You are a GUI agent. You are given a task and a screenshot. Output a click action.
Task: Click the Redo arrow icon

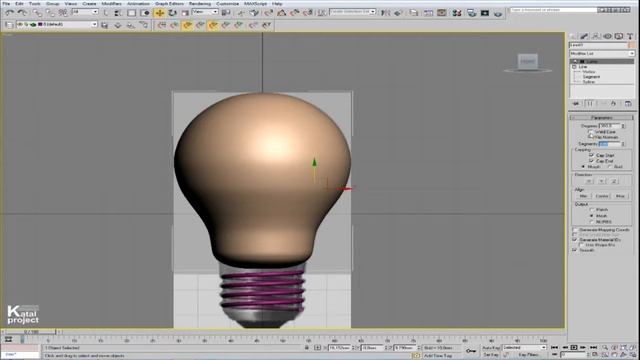[22, 13]
